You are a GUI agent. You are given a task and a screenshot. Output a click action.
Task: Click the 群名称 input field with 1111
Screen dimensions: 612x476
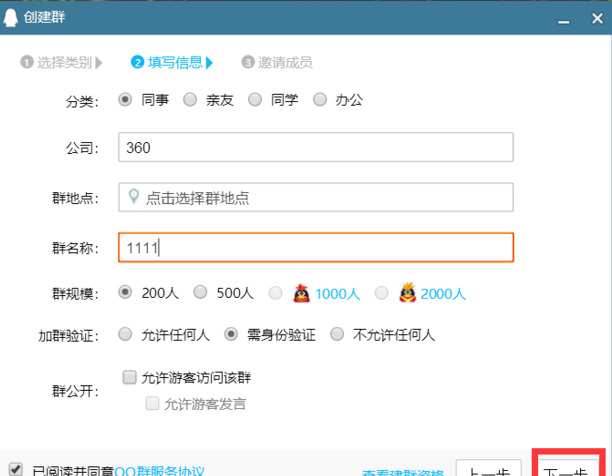tap(316, 247)
